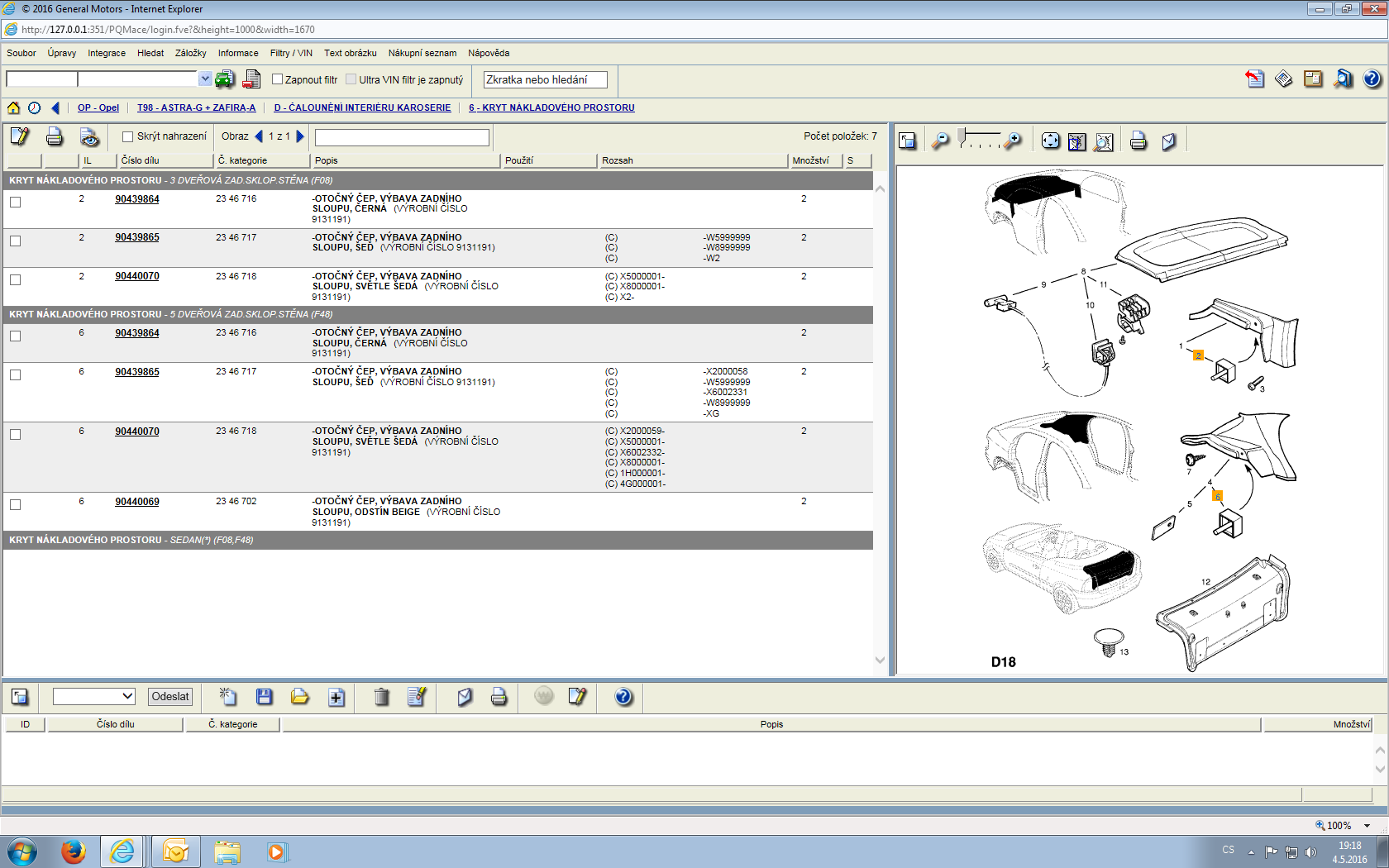Click the home icon in breadcrumb bar
Viewport: 1389px width, 868px height.
tap(13, 107)
